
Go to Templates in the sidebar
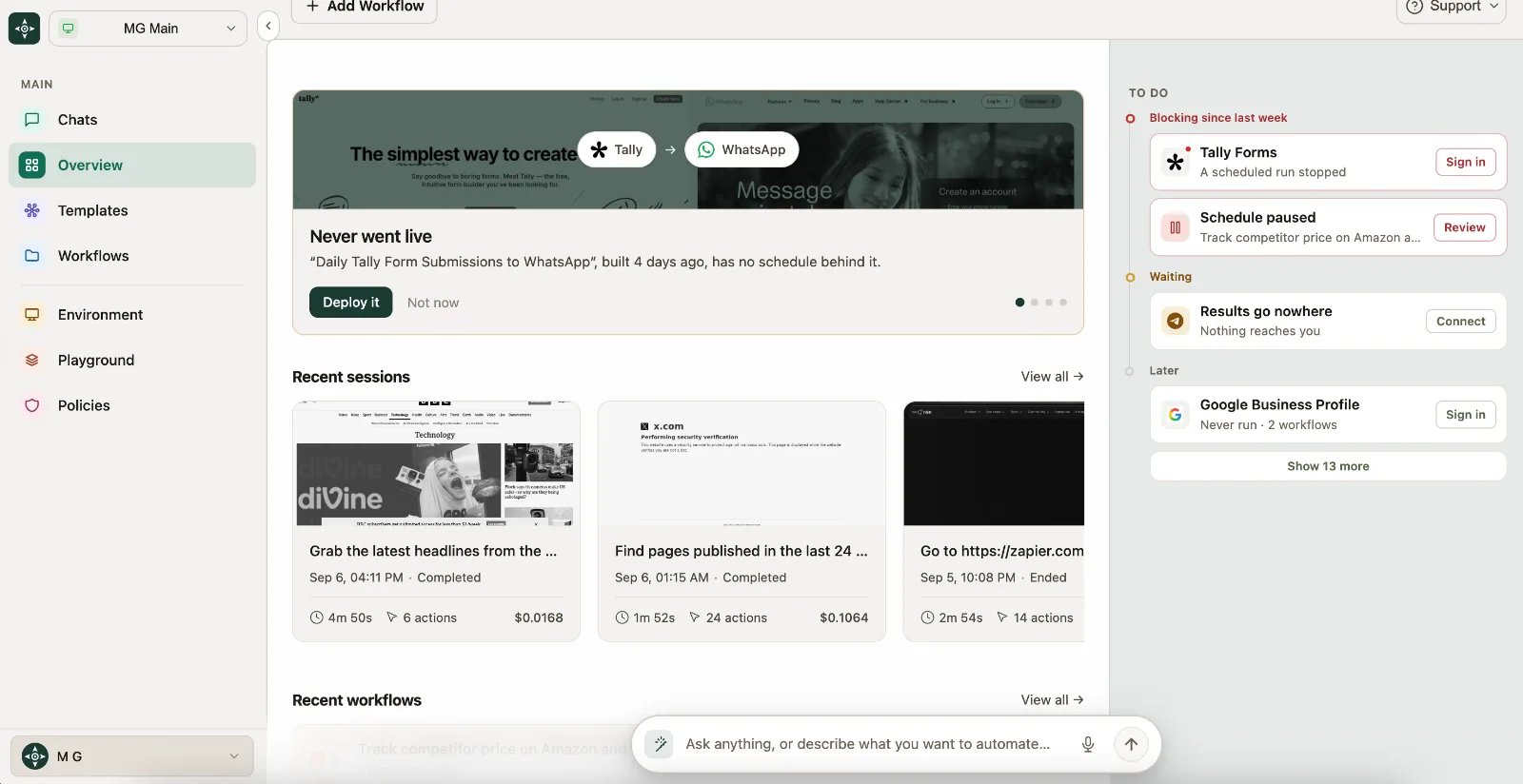[x=132, y=210]
